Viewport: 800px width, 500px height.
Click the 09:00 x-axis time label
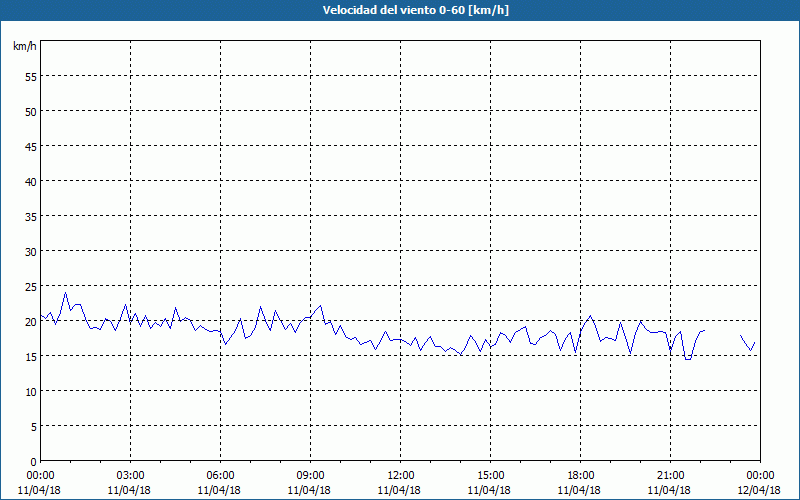tap(310, 476)
